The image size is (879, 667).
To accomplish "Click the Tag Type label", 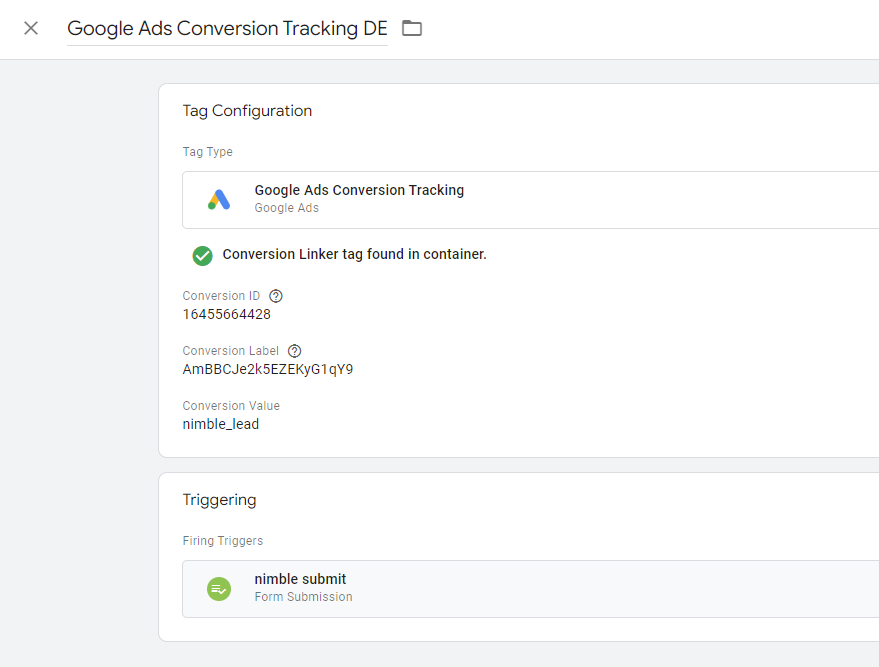I will tap(207, 152).
